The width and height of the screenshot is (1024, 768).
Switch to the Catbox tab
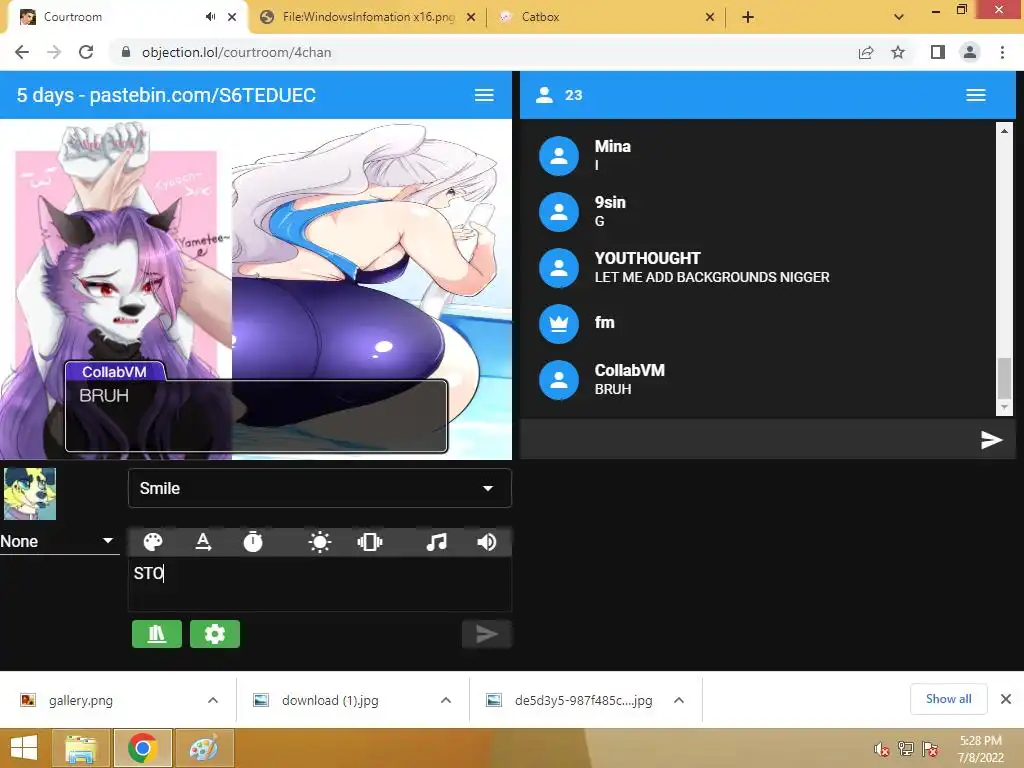(x=605, y=18)
